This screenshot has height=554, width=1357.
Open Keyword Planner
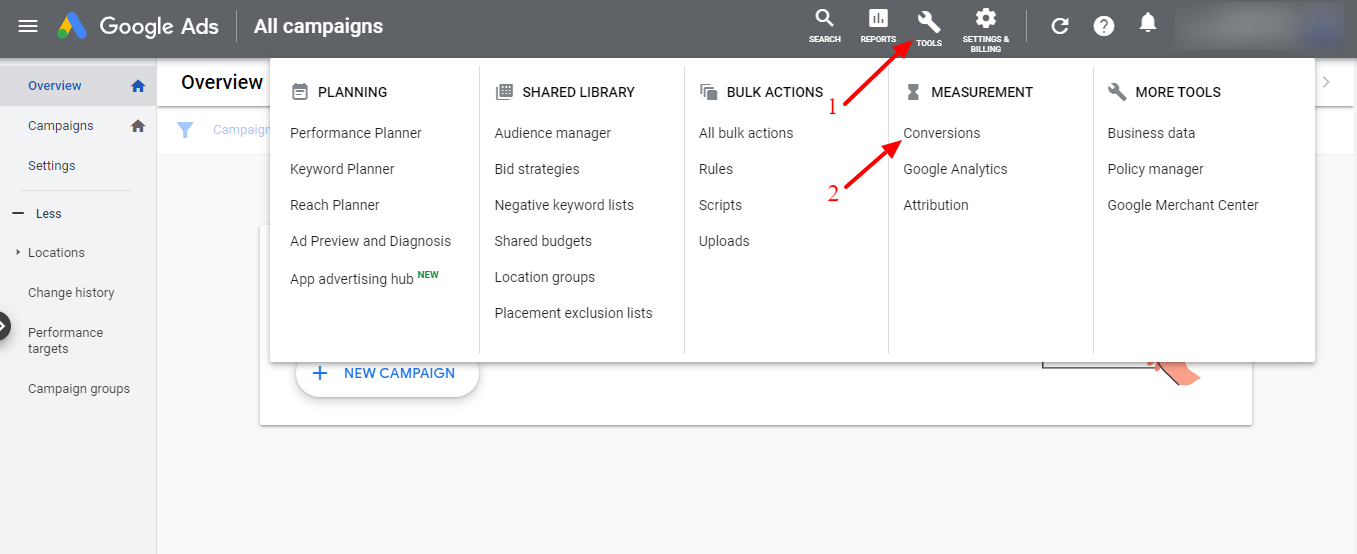(x=342, y=169)
